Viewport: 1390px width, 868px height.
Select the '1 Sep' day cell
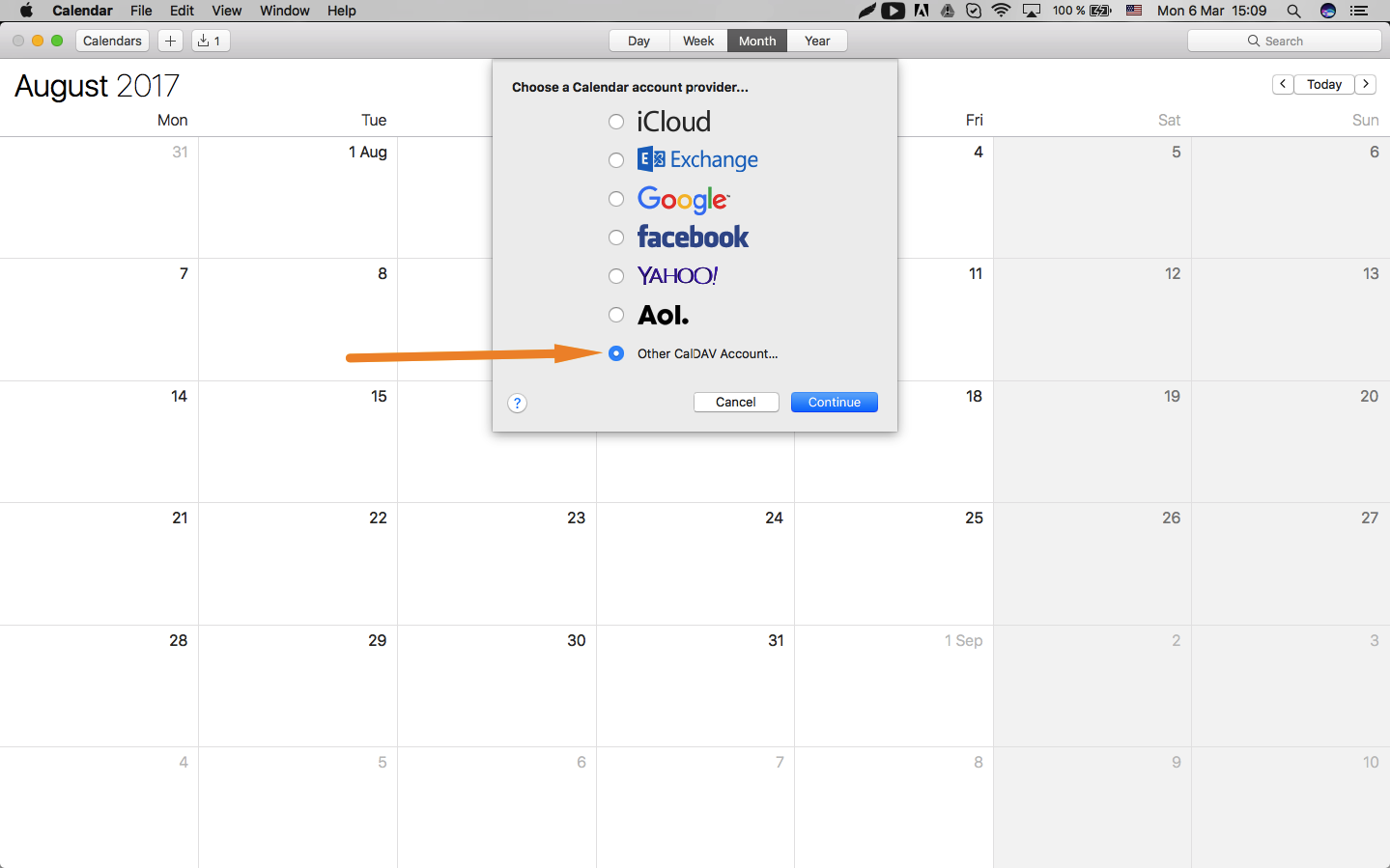894,686
